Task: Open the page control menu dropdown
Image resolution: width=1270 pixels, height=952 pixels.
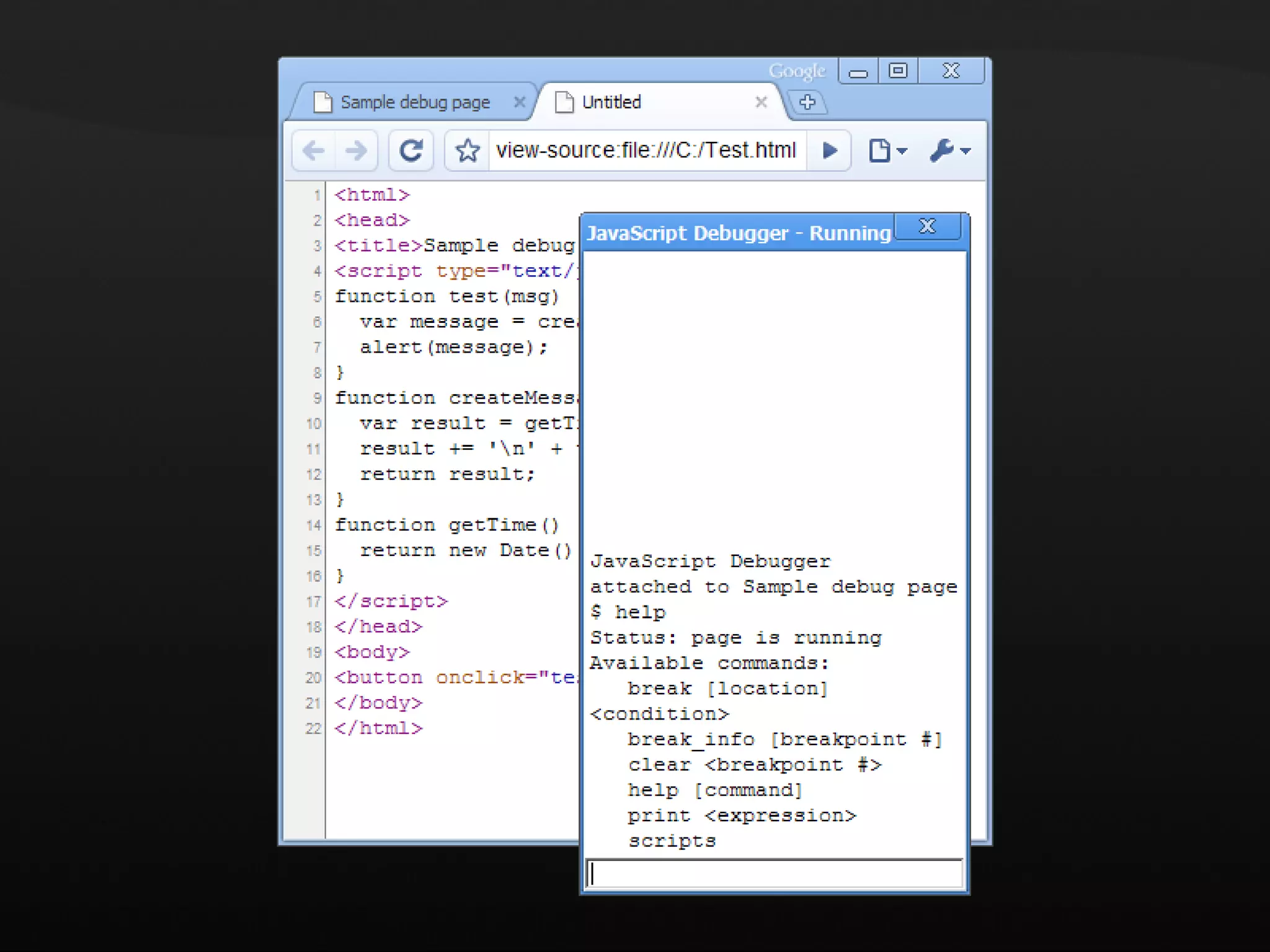Action: (x=887, y=151)
